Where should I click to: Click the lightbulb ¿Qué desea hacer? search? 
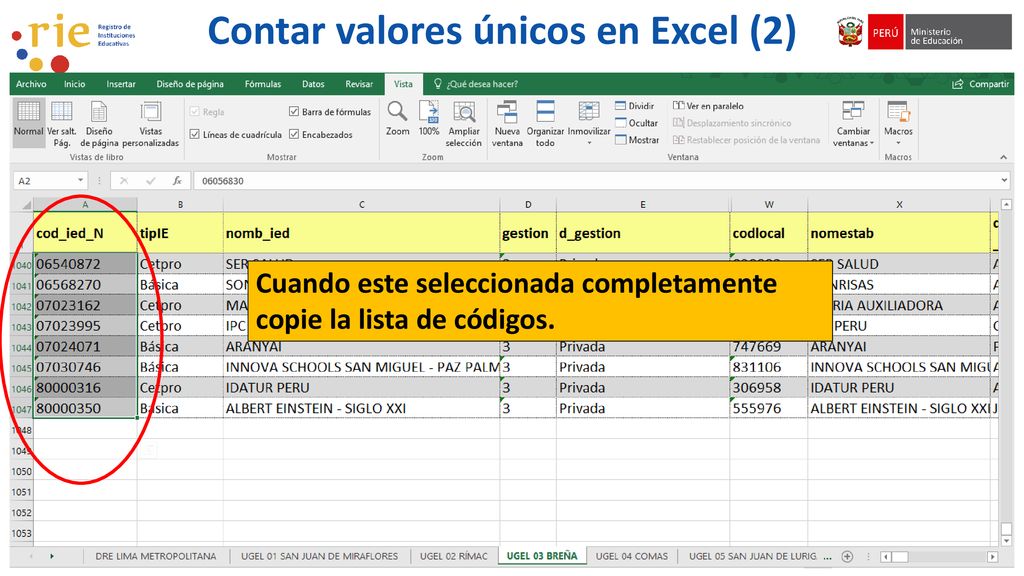point(475,84)
